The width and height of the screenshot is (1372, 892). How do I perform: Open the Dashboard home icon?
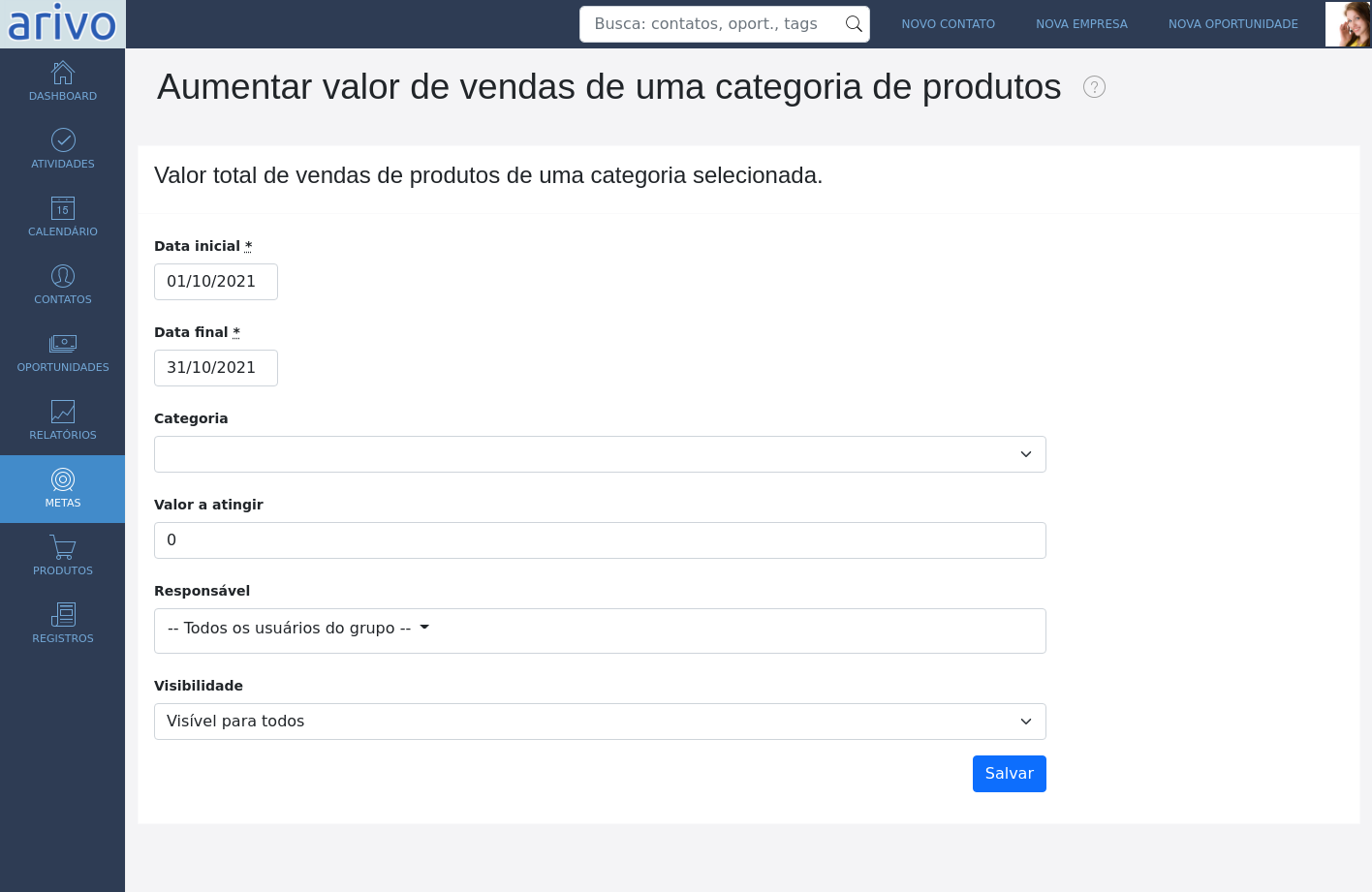click(x=63, y=73)
